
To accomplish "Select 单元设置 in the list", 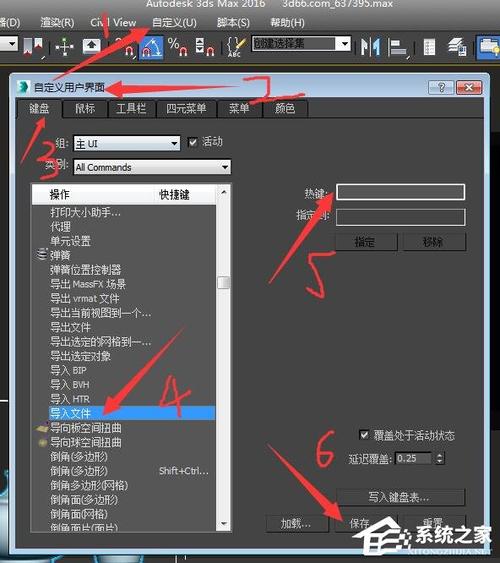I will click(70, 241).
